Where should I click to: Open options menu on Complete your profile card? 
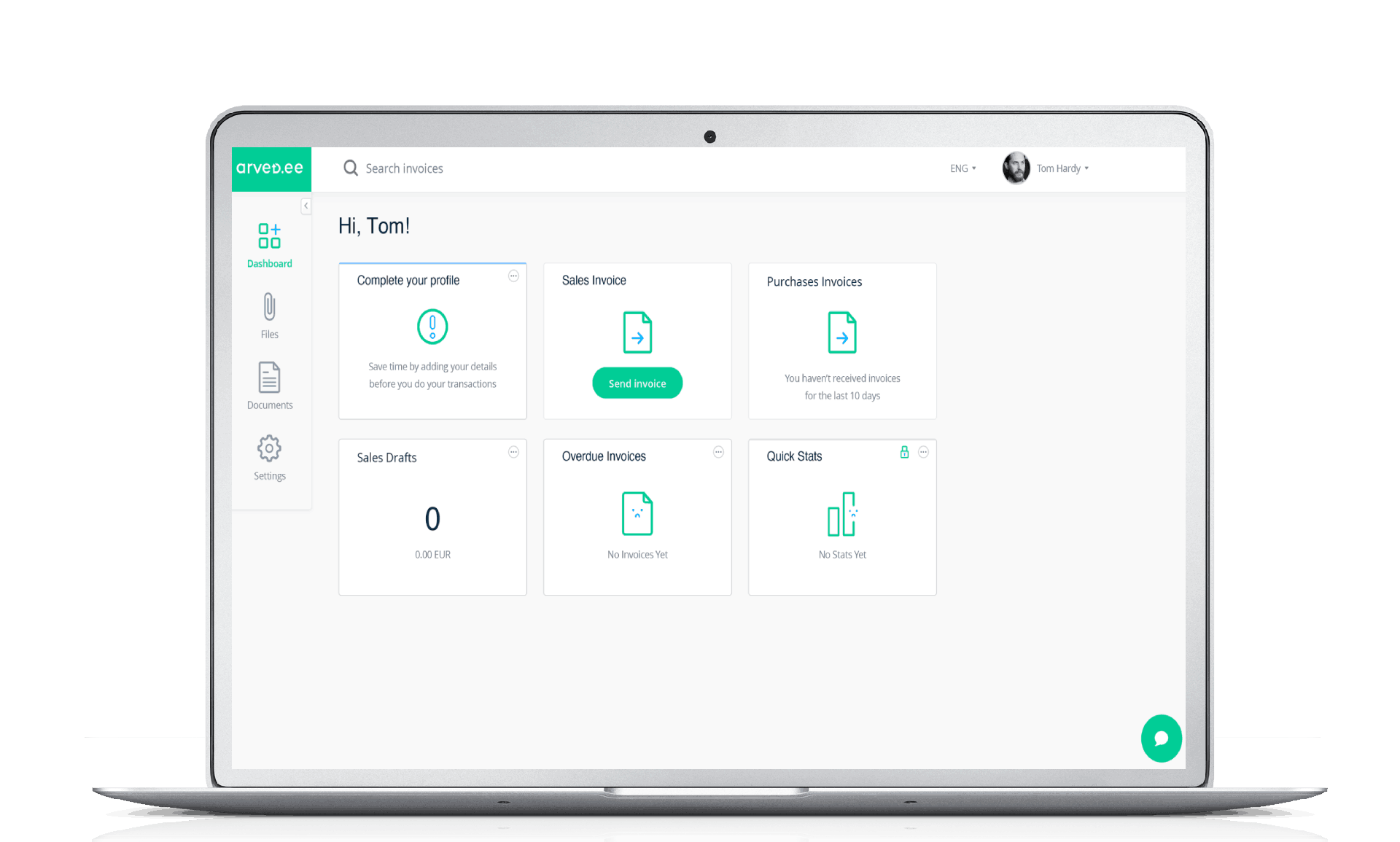tap(513, 276)
